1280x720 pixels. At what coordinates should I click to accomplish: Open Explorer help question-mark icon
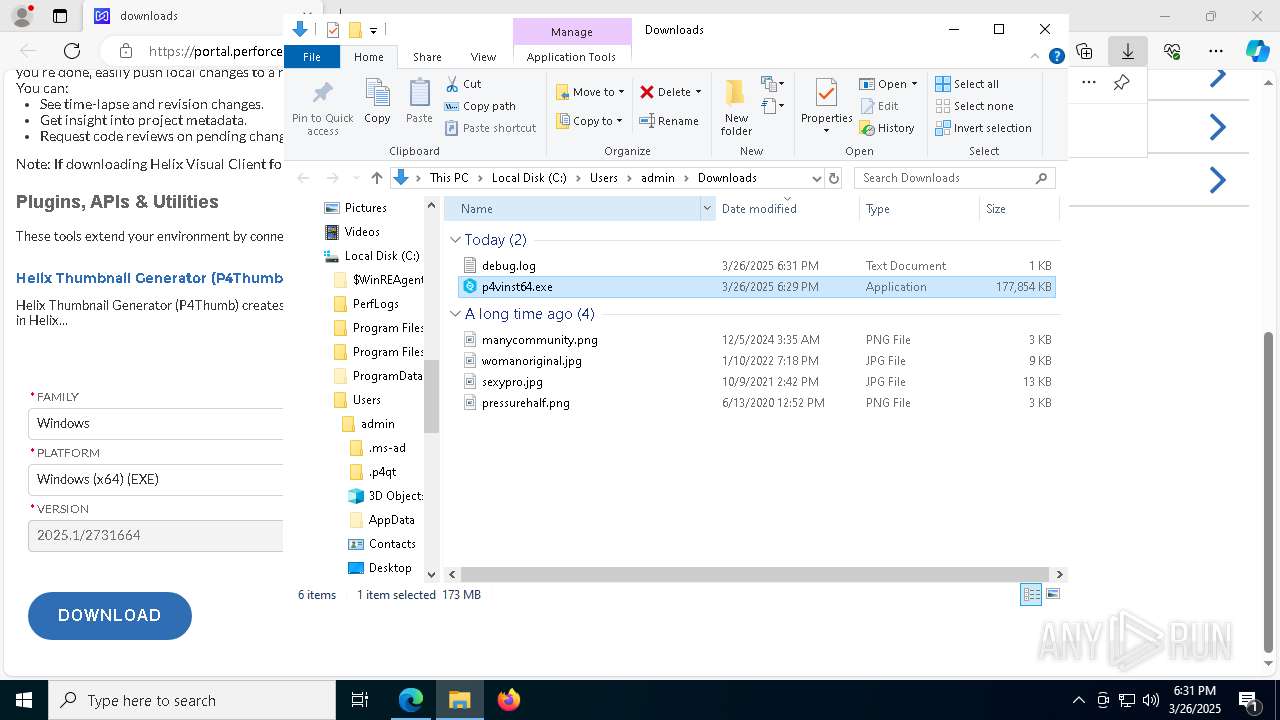(x=1056, y=56)
